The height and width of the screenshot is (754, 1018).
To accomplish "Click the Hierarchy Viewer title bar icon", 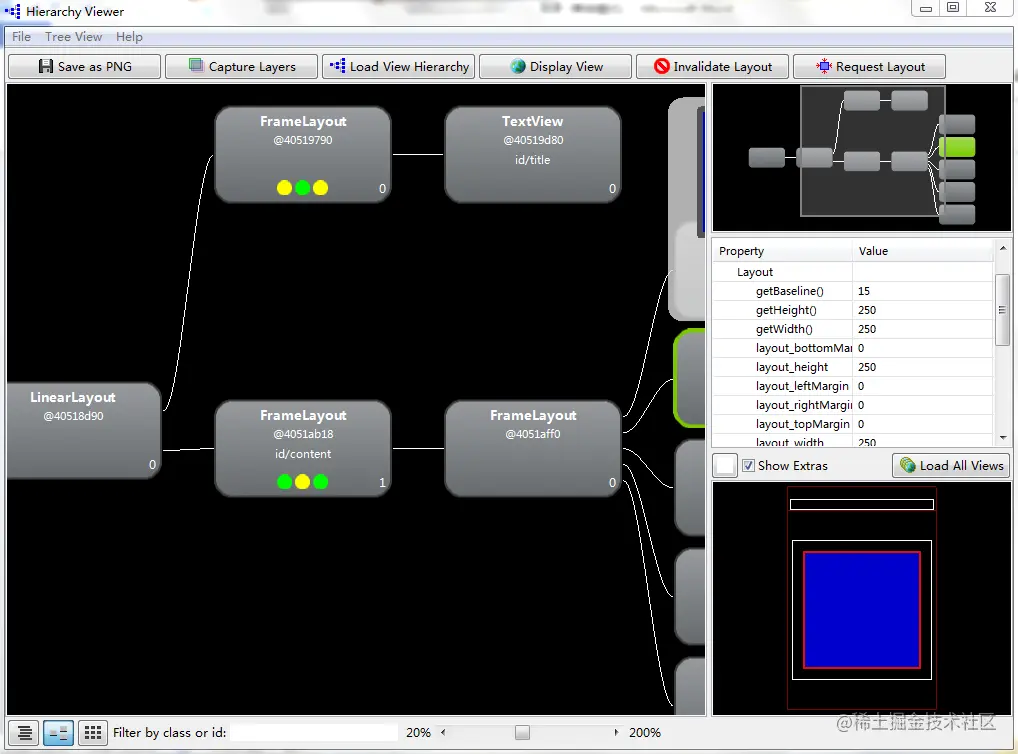I will [12, 11].
